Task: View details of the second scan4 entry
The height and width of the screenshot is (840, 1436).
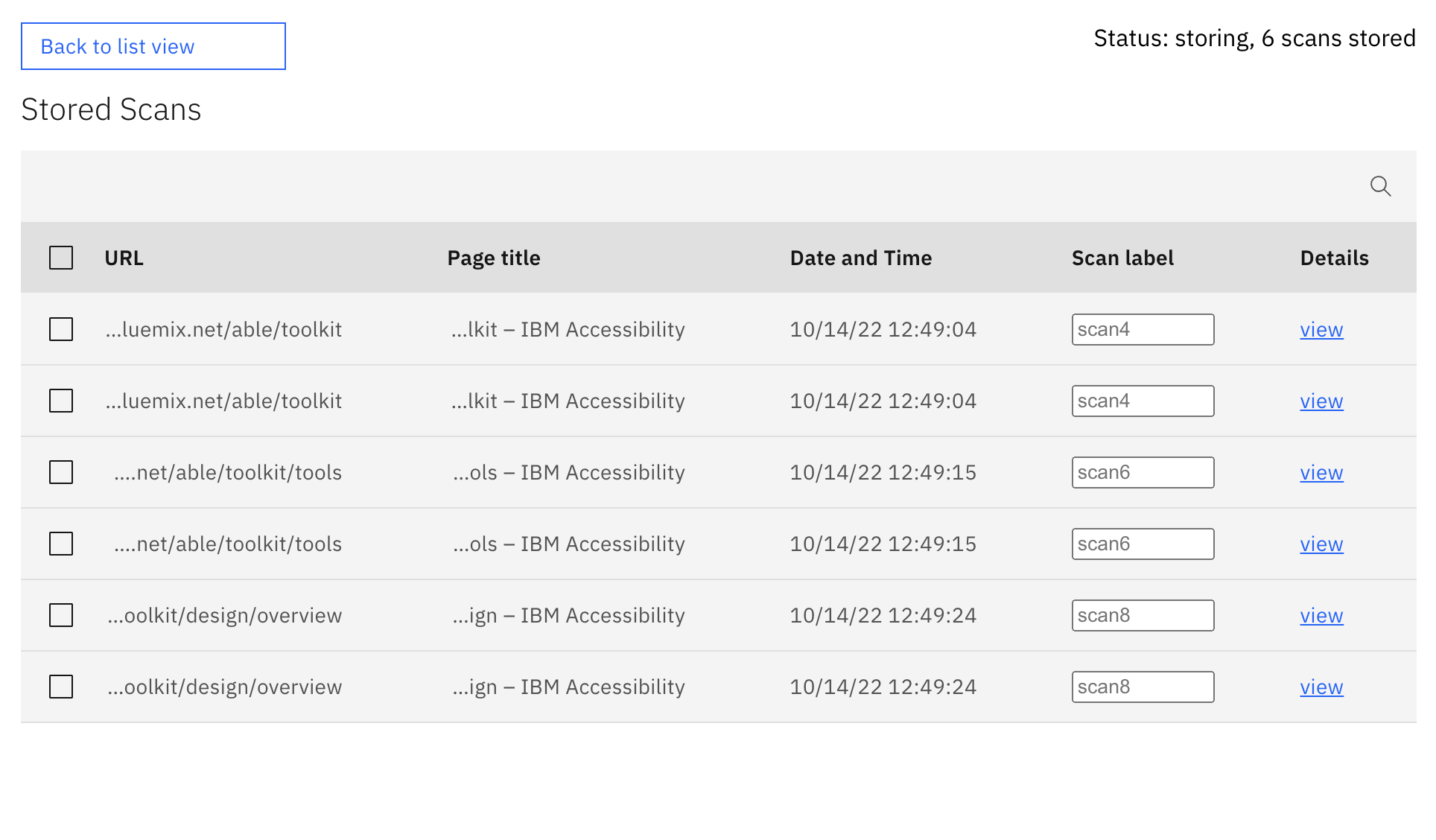Action: pos(1321,401)
